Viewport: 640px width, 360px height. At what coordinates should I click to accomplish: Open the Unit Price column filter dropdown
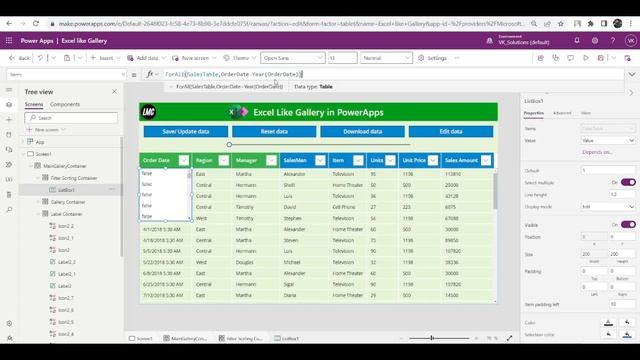coord(433,160)
